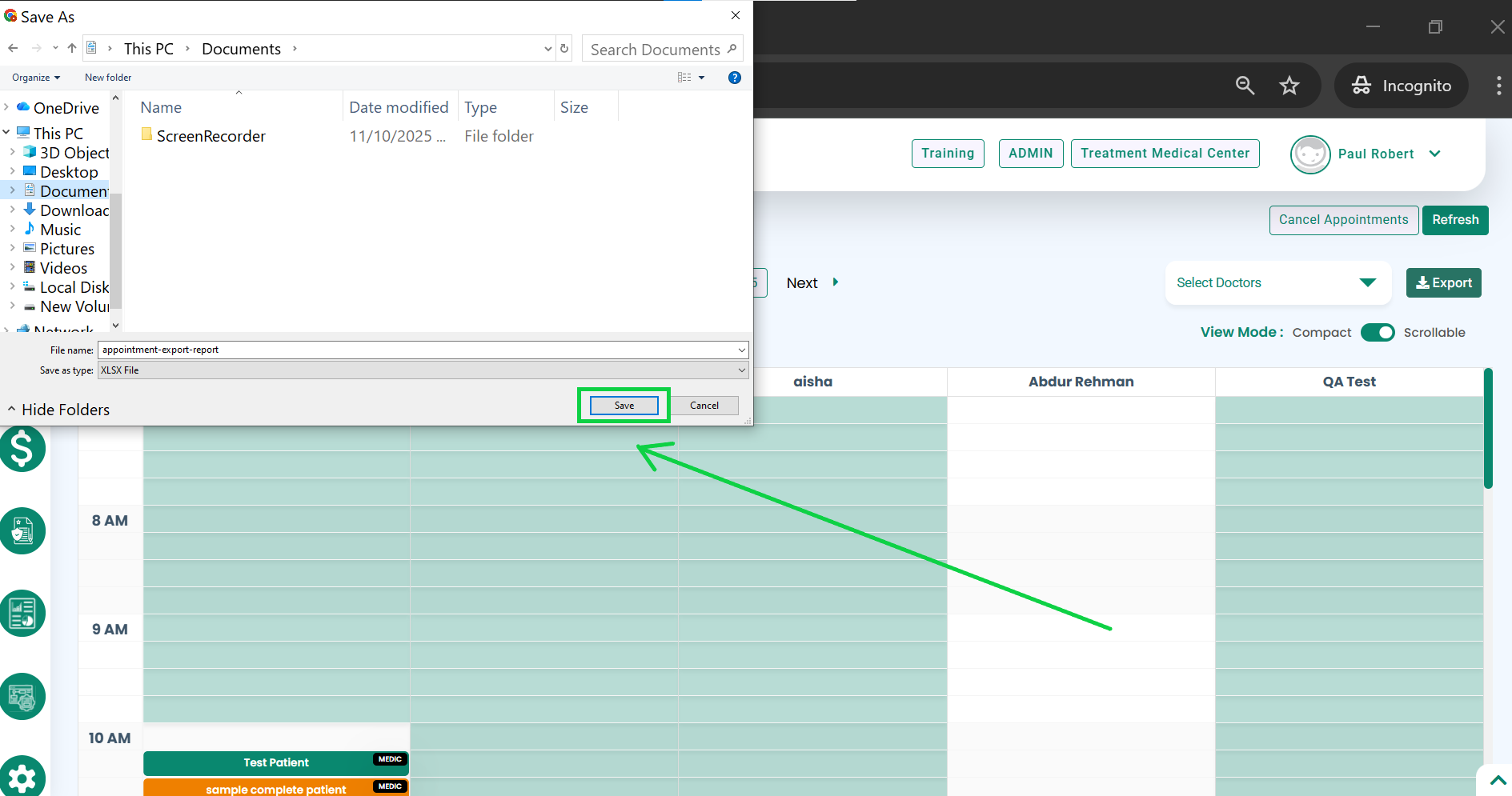Click the refresh folder icon in Save dialog
Viewport: 1512px width, 796px height.
click(564, 49)
